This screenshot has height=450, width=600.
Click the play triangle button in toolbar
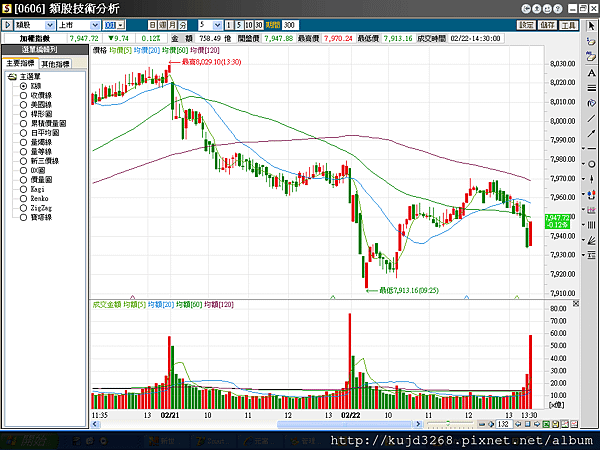coord(8,25)
